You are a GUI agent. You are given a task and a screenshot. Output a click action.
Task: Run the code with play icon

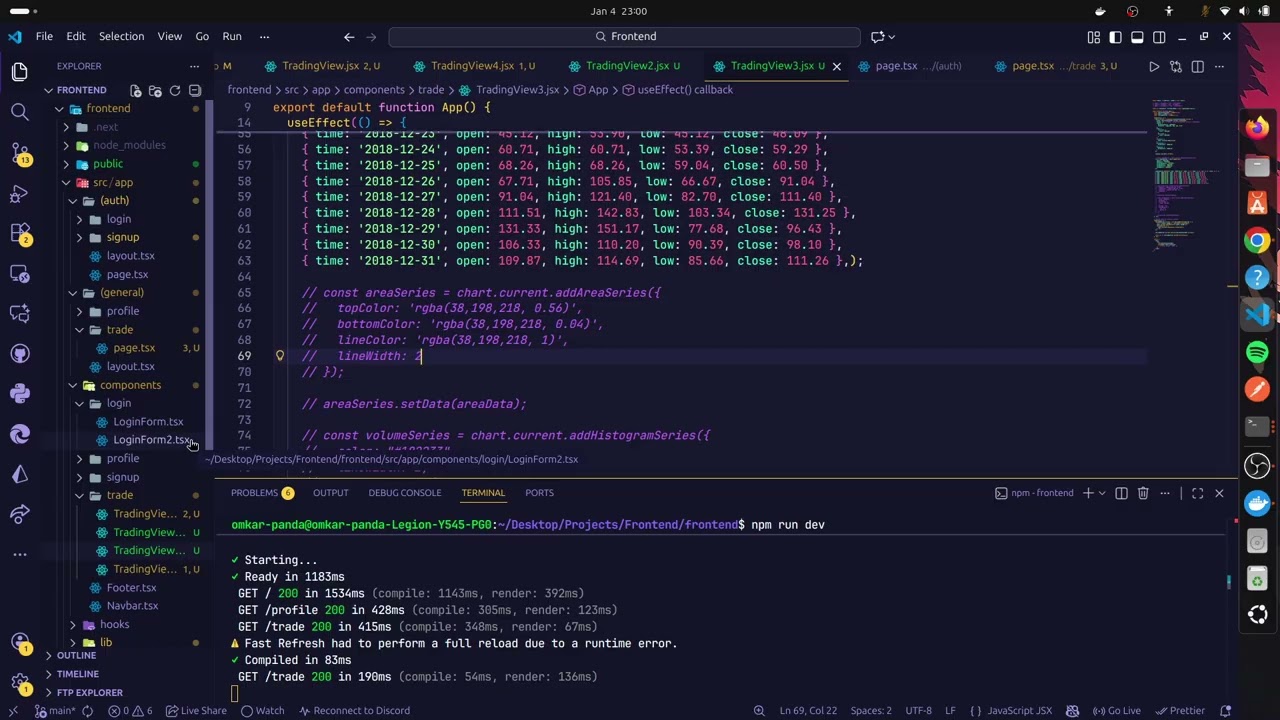click(x=1154, y=66)
